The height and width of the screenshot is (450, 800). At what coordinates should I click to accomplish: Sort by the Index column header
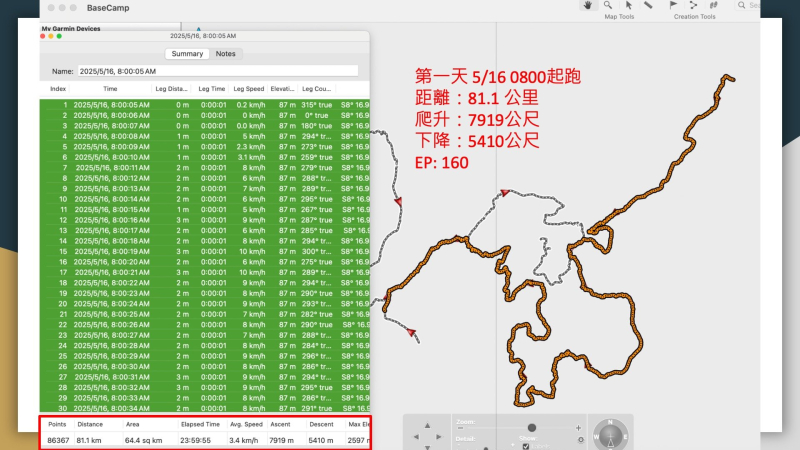tap(58, 89)
